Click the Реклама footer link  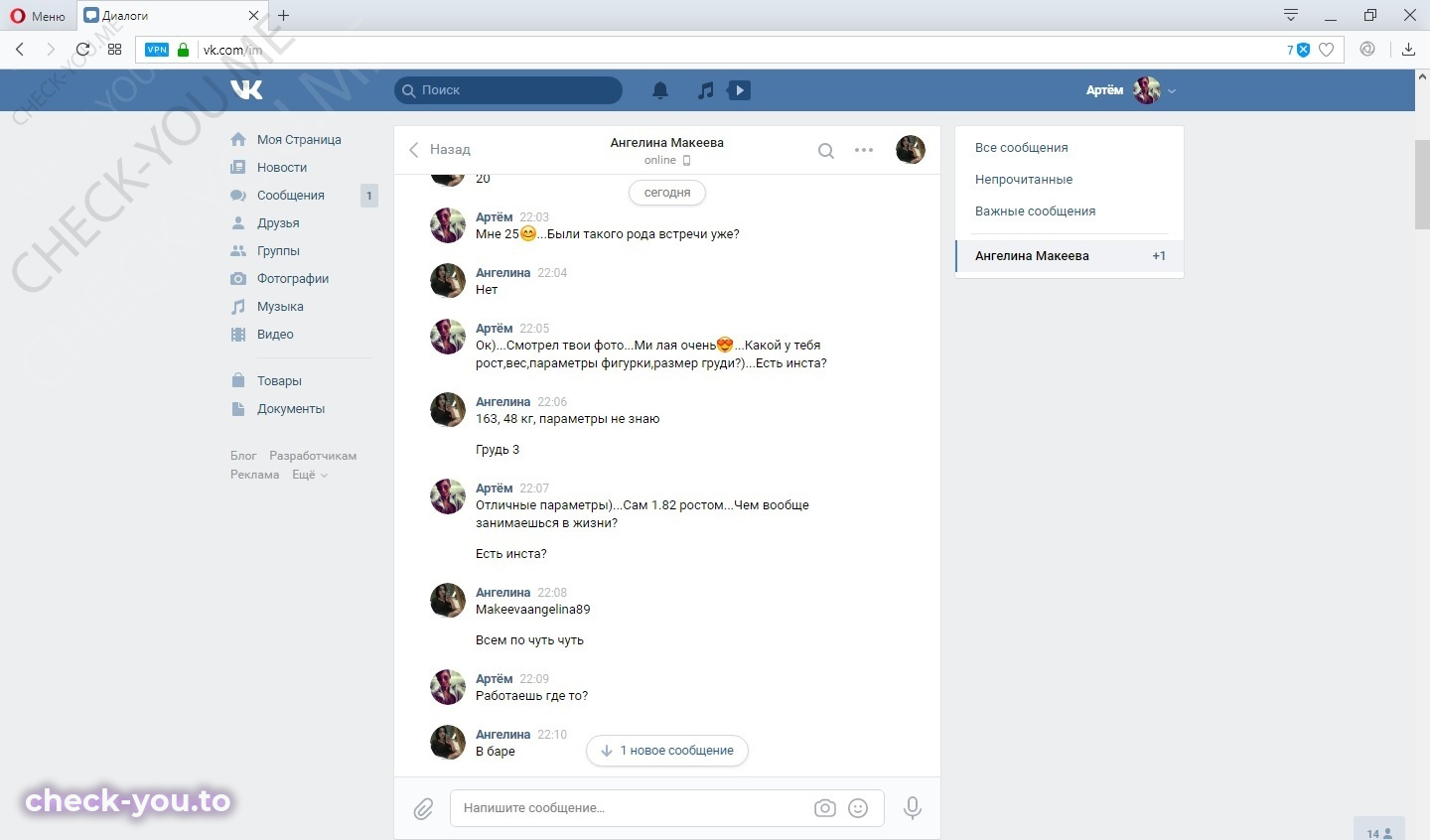[255, 475]
